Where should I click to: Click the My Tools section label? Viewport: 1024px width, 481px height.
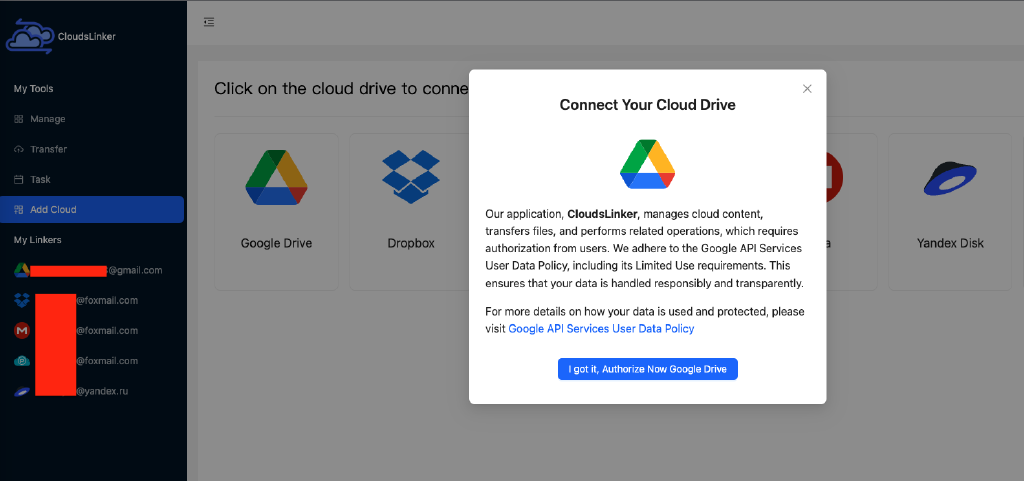click(x=33, y=88)
